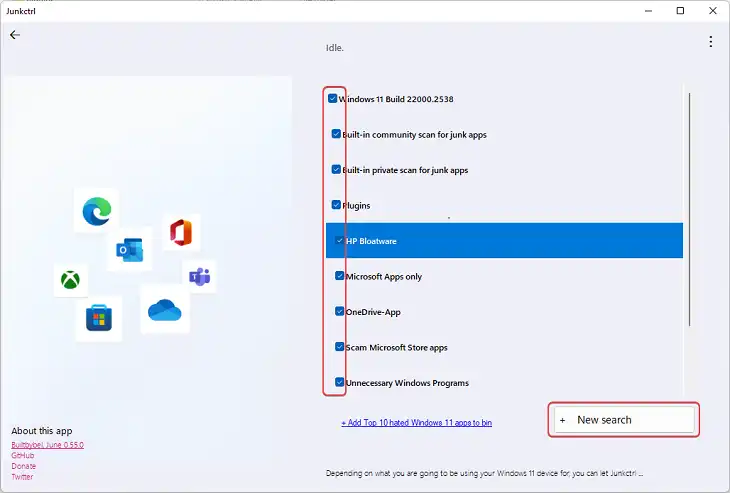Uncheck Microsoft Apps only checkbox
Image resolution: width=730 pixels, height=493 pixels.
pyautogui.click(x=339, y=276)
